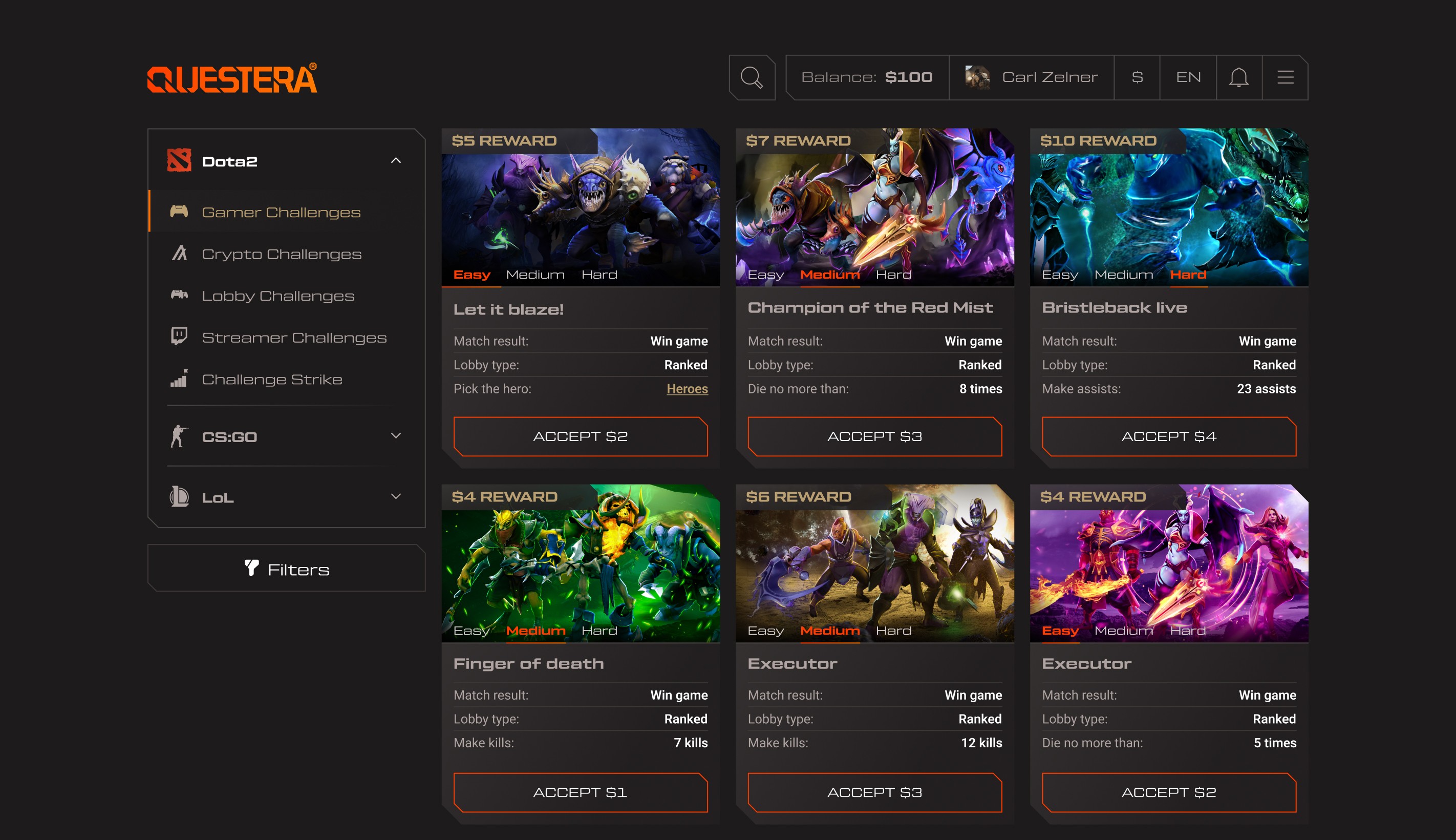This screenshot has width=1456, height=840.
Task: Open Crypto Challenges menu item
Action: pyautogui.click(x=282, y=254)
